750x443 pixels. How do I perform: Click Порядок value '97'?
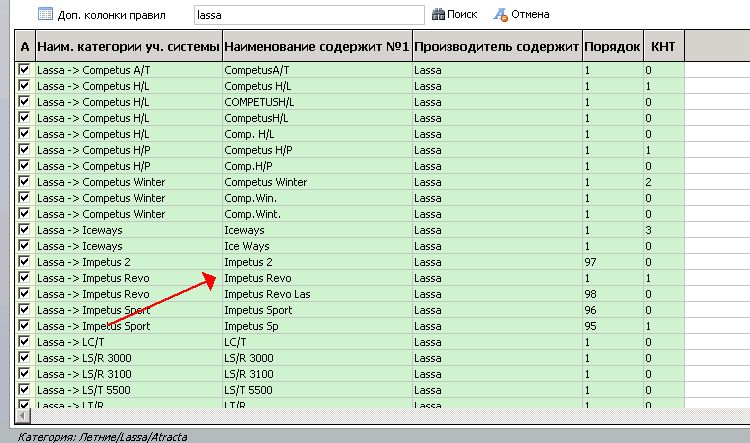pos(590,262)
